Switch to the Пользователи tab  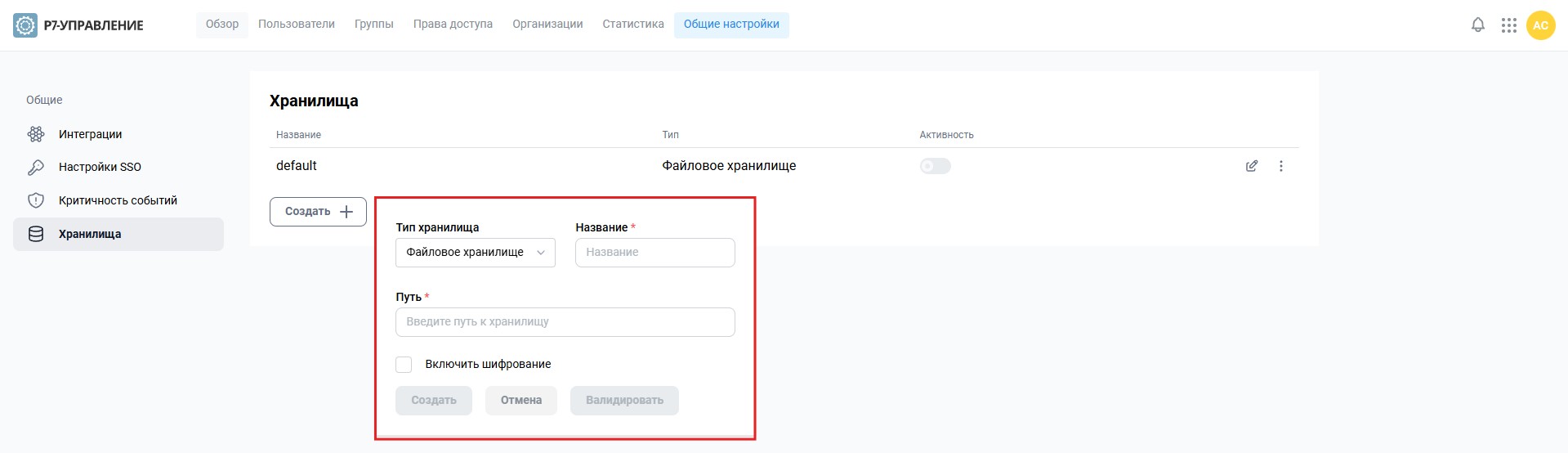(297, 25)
